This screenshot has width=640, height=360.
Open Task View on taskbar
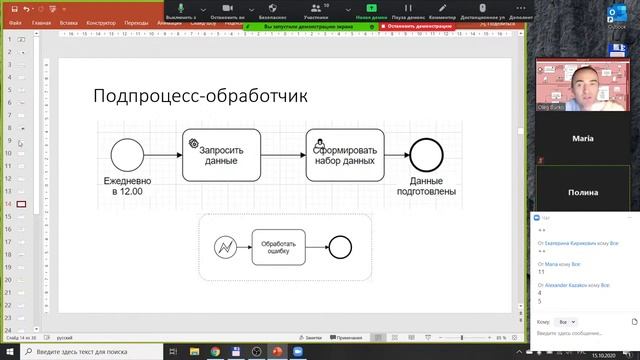point(173,351)
